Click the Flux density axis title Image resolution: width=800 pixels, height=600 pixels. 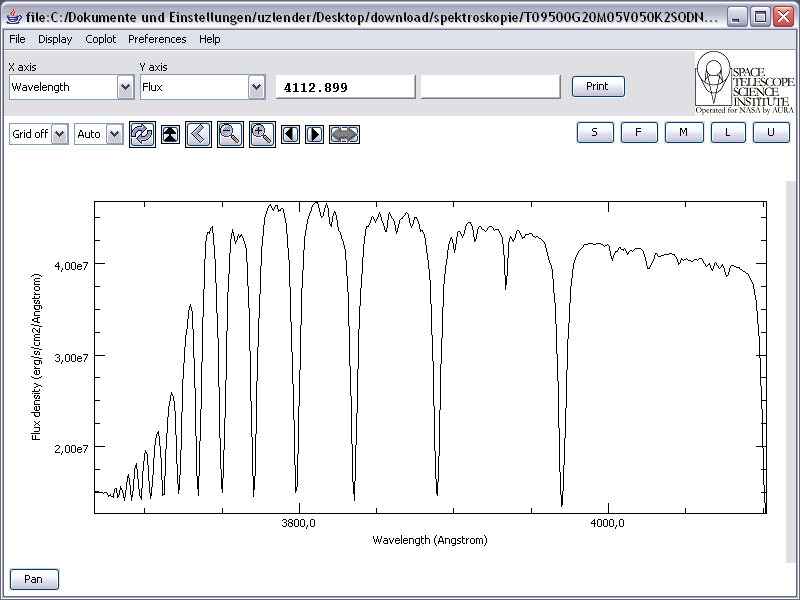pos(36,357)
